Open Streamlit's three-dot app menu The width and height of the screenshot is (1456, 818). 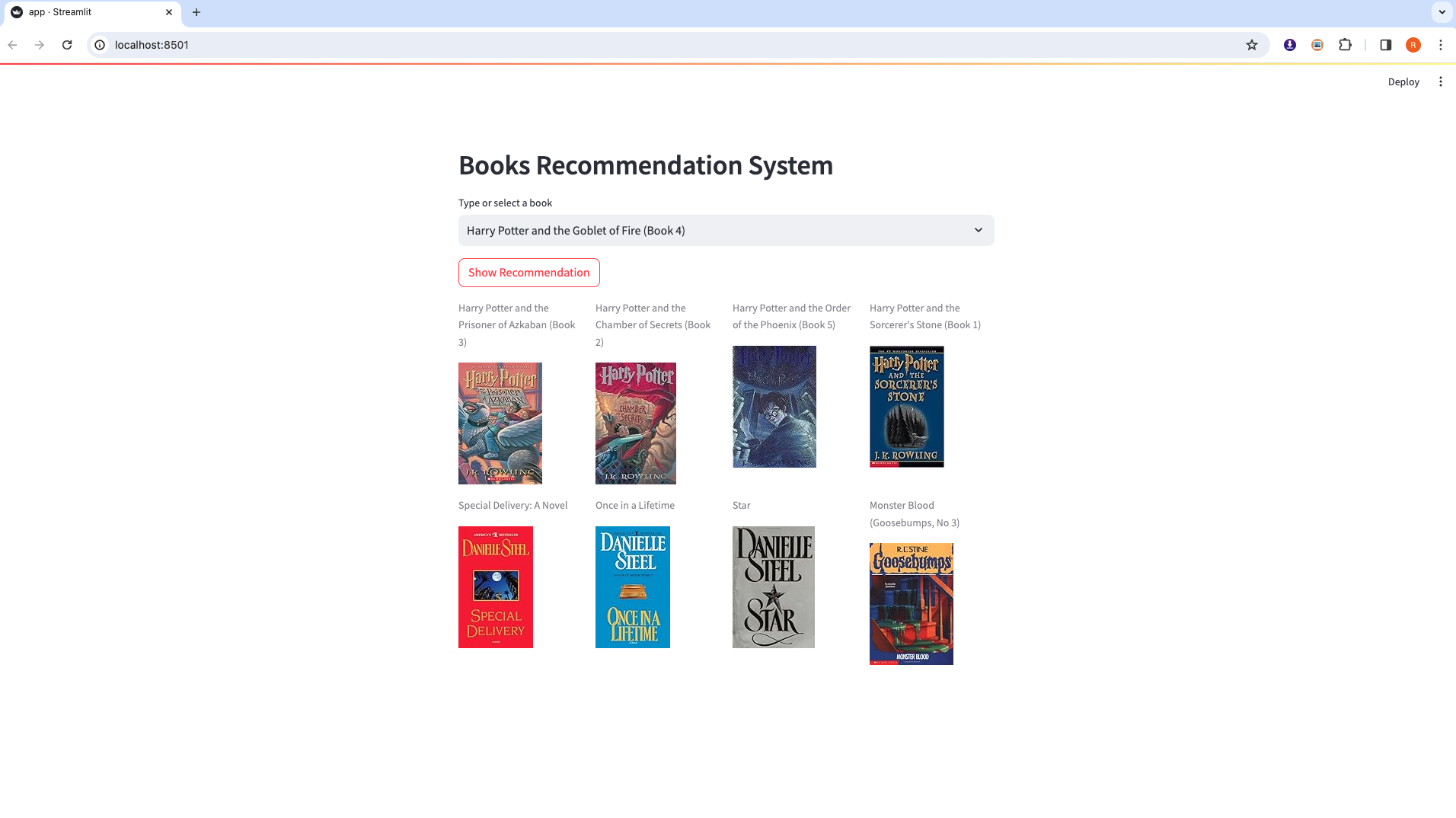[x=1441, y=81]
